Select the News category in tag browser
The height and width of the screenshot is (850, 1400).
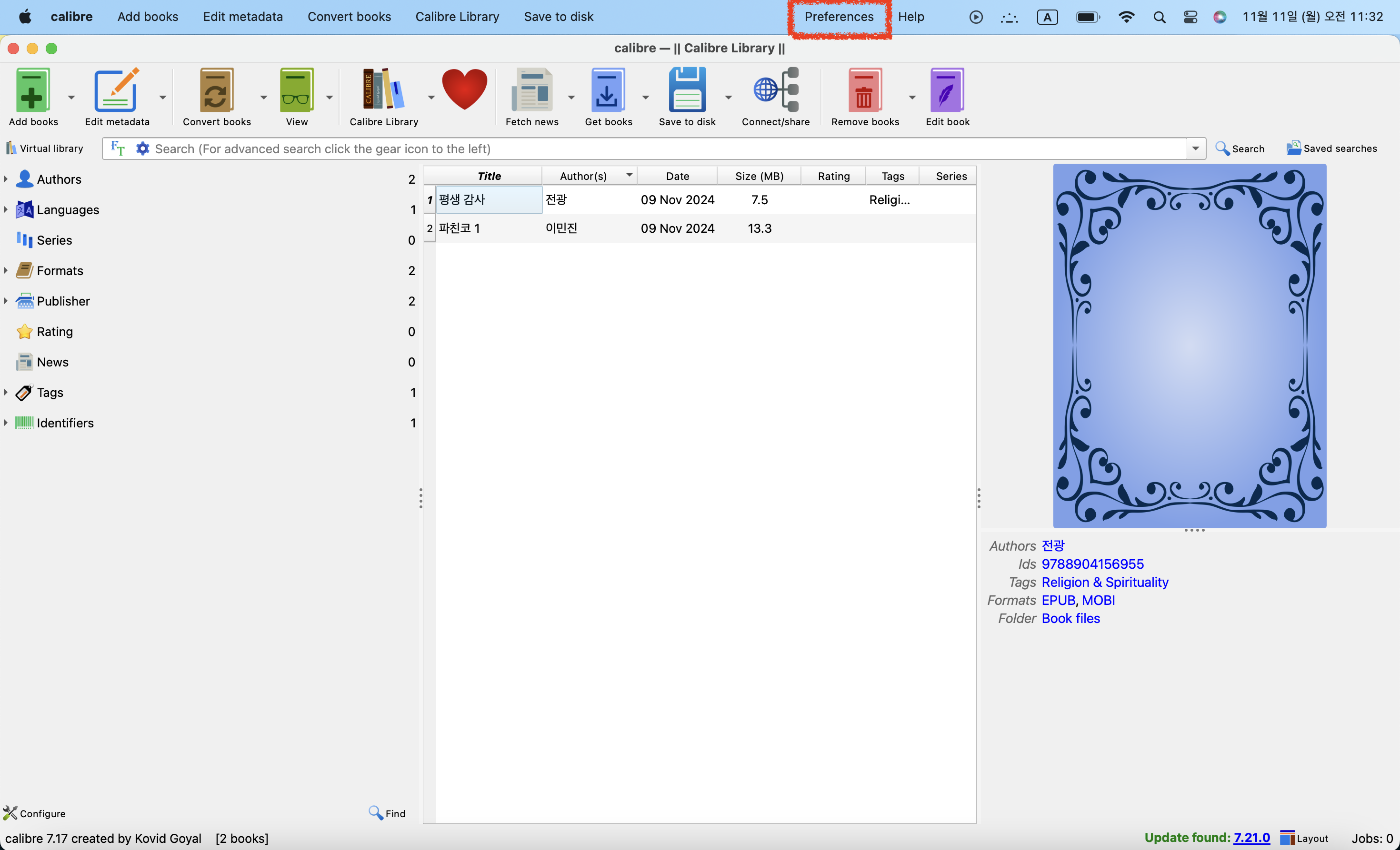tap(52, 362)
